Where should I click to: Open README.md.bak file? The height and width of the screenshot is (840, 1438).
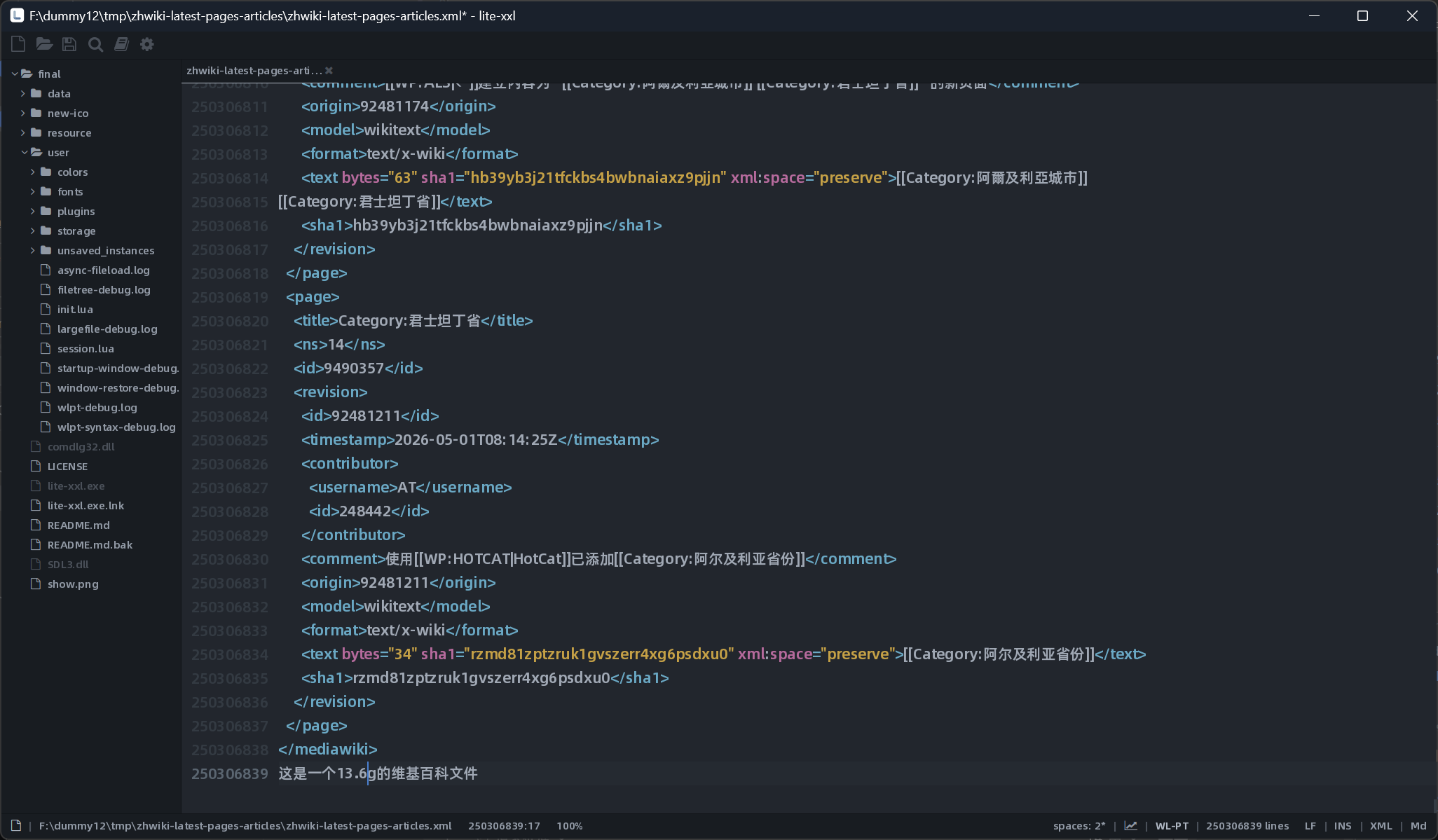pos(90,544)
